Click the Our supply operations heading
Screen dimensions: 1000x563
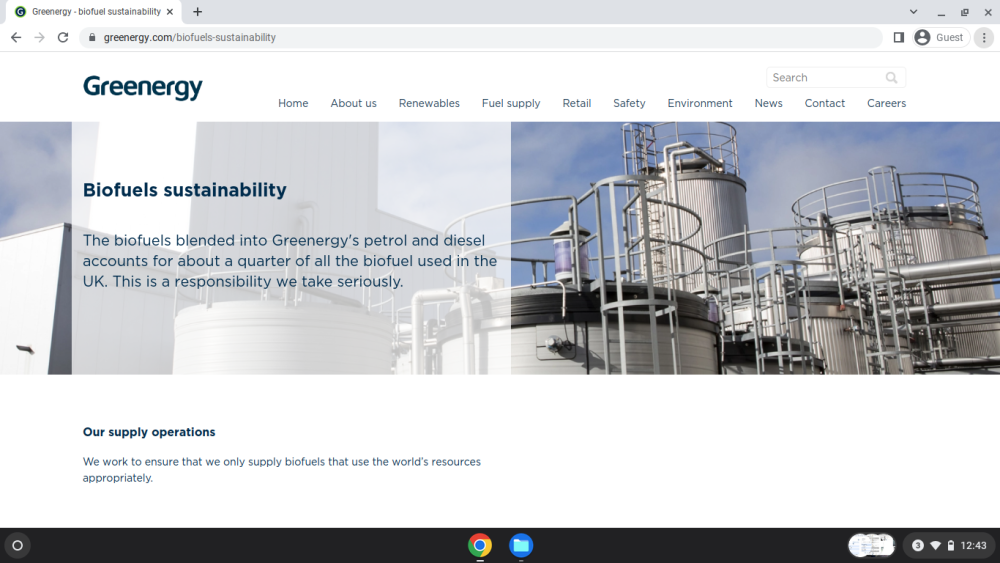point(149,432)
